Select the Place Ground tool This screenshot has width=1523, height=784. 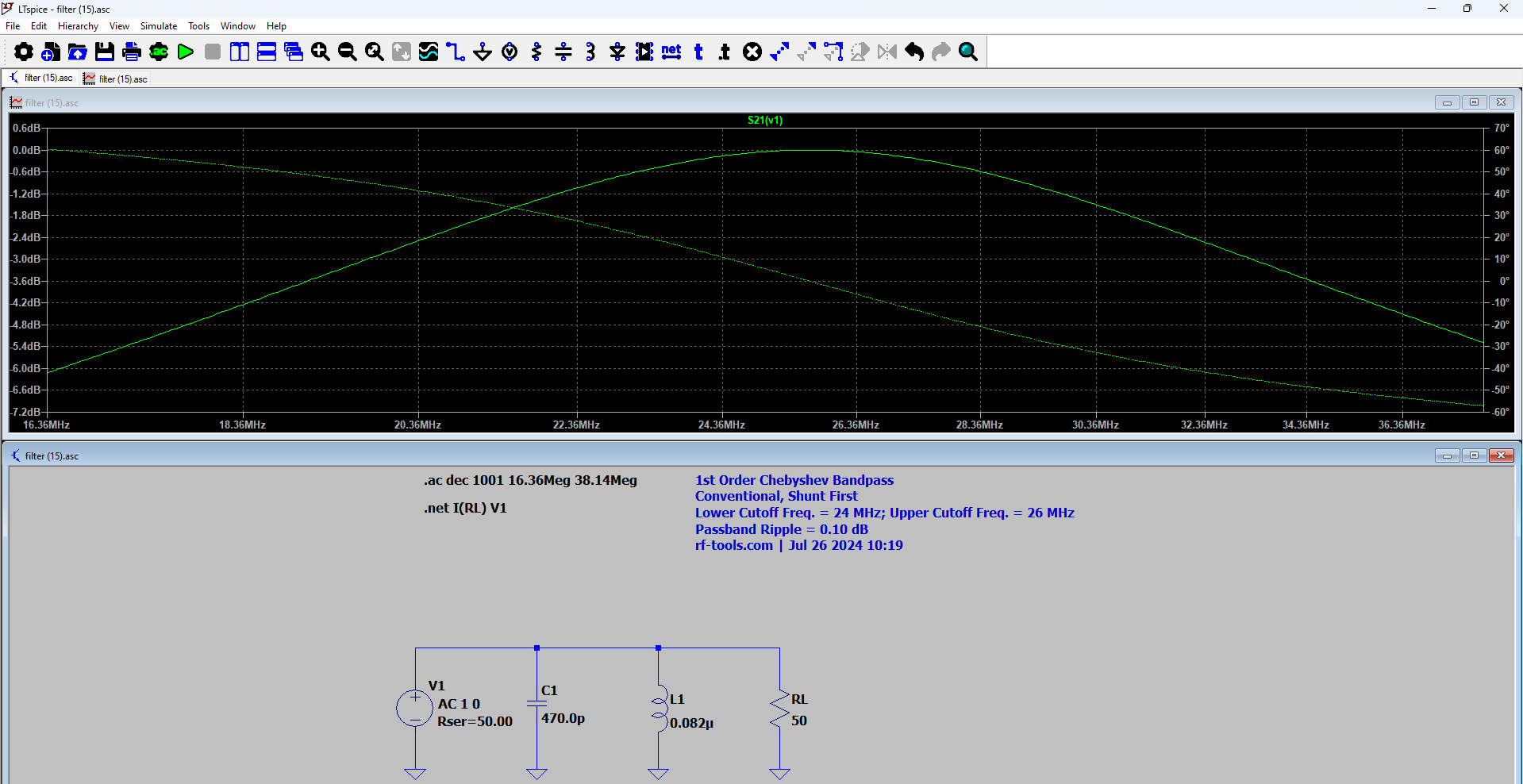pos(483,52)
